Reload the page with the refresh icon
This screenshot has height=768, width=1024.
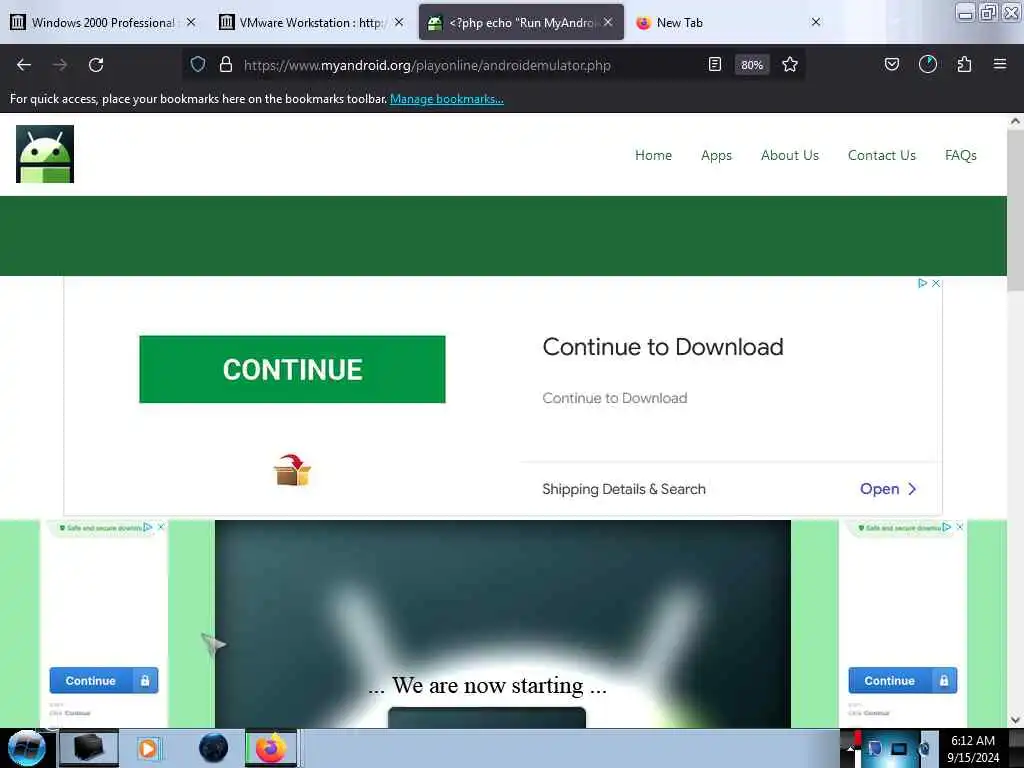pos(96,65)
